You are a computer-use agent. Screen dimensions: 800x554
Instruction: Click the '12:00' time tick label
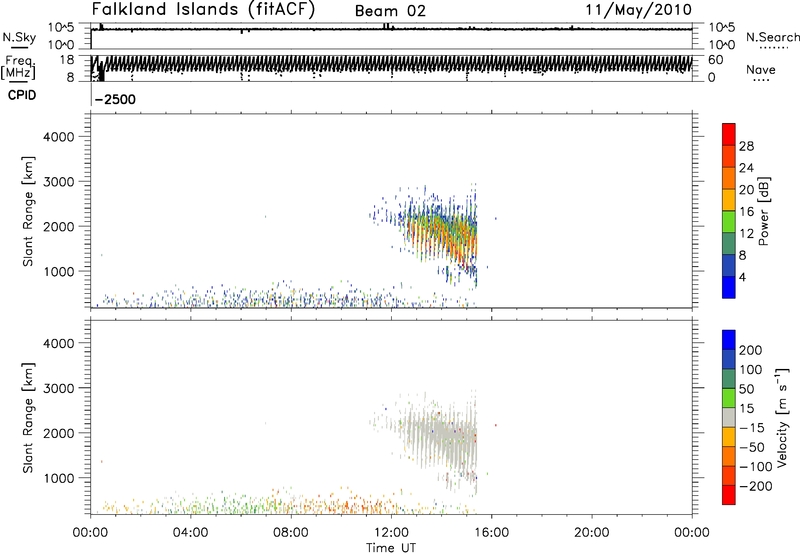pyautogui.click(x=391, y=533)
